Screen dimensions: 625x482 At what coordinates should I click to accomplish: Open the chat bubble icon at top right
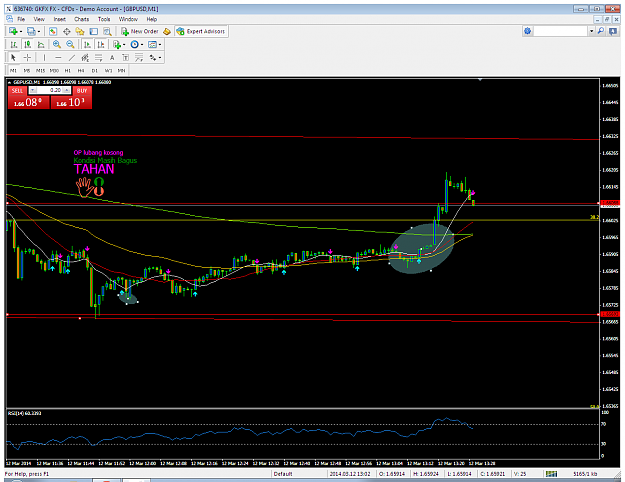click(x=613, y=31)
